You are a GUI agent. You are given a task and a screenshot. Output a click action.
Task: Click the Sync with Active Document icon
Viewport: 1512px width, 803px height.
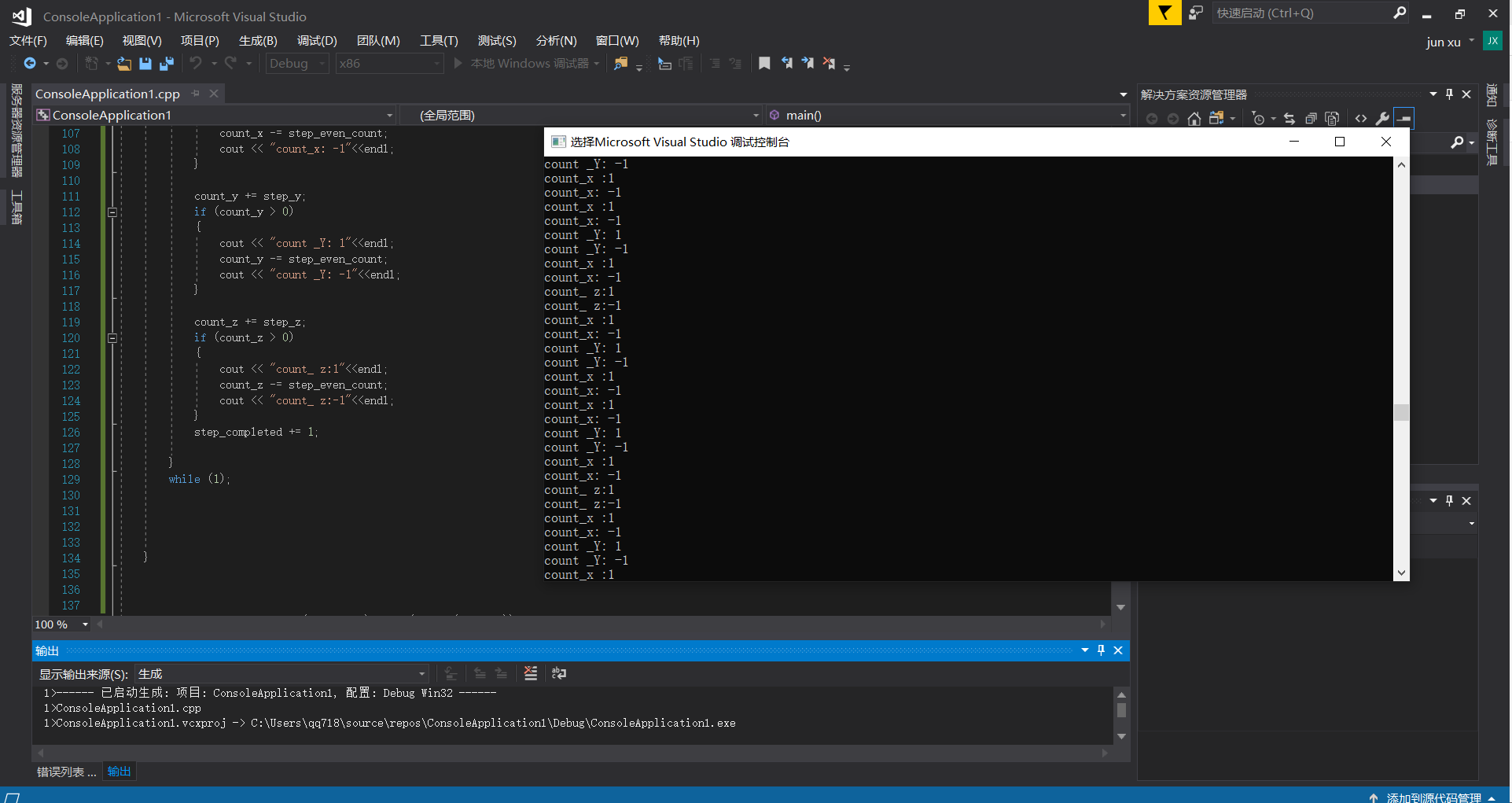1289,118
